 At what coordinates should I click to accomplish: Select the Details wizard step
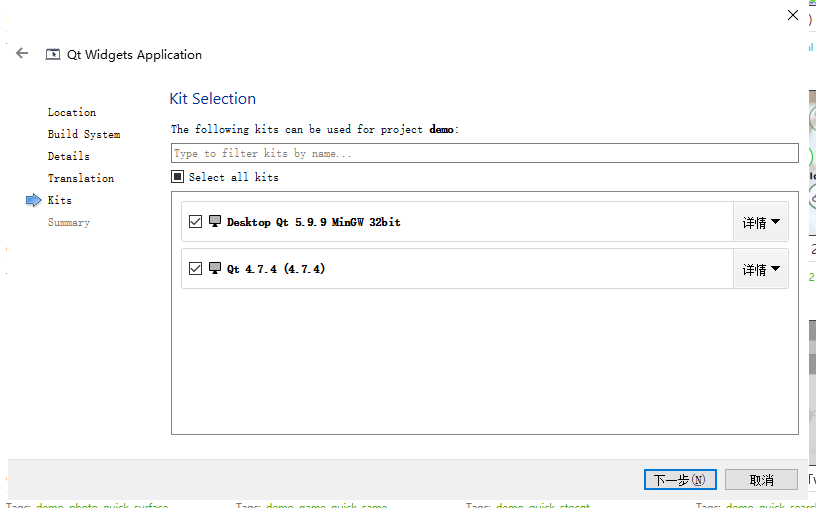[68, 156]
